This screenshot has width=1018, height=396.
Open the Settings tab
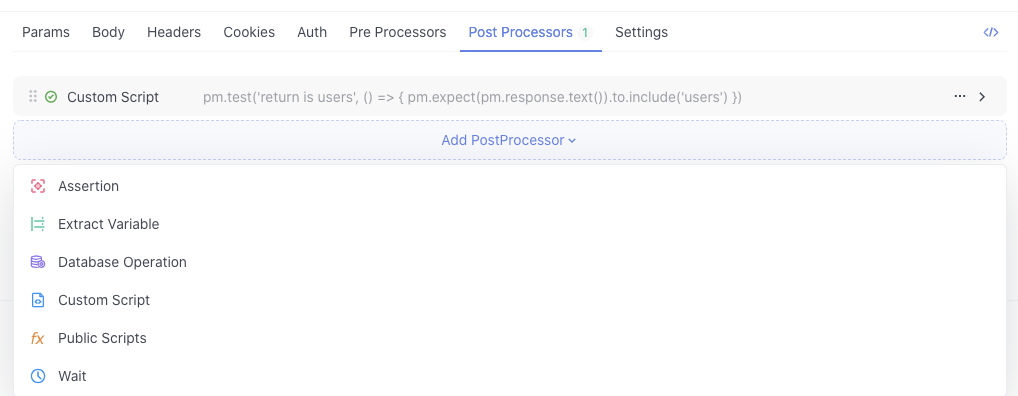tap(641, 32)
